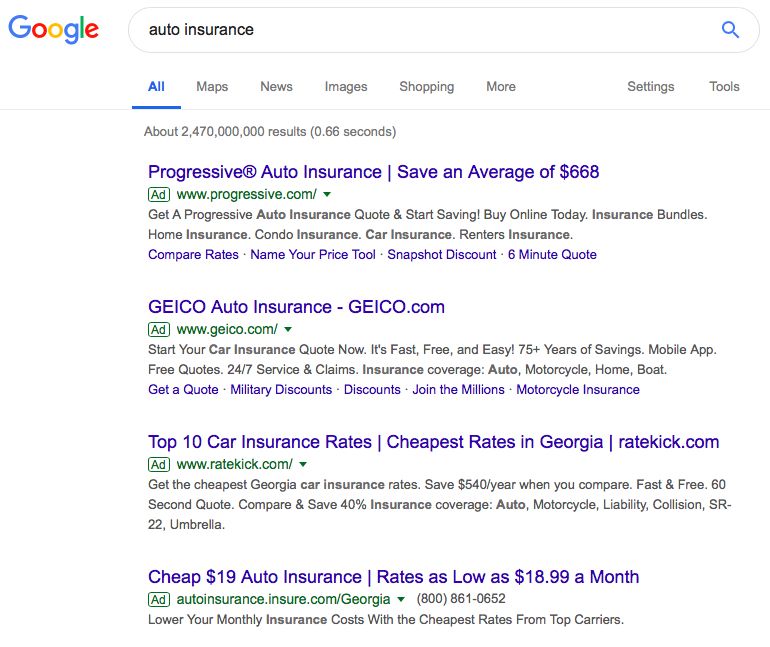The image size is (770, 647).
Task: Follow the Get a Quote sitelink
Action: tap(183, 389)
